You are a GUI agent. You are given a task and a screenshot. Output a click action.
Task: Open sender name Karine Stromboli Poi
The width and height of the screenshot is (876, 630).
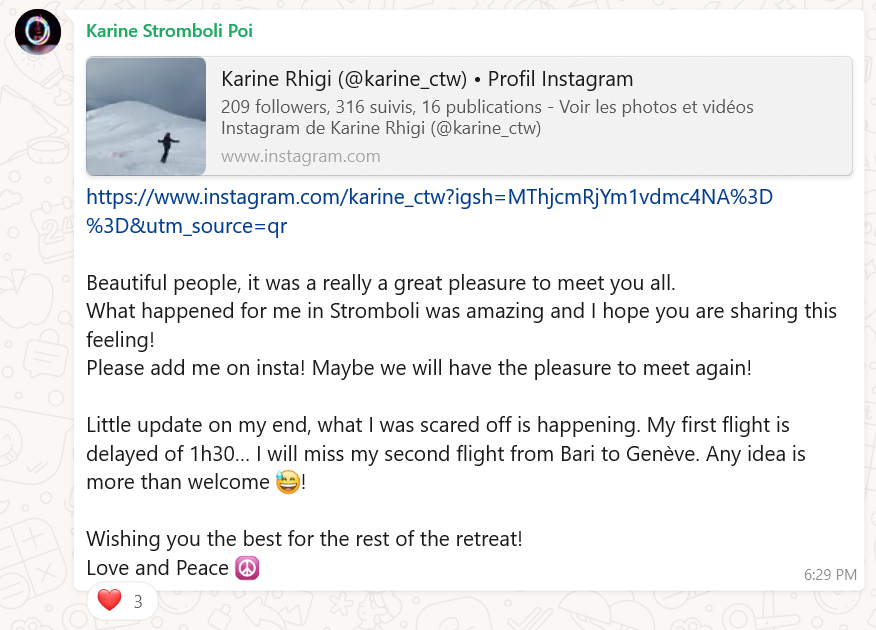click(169, 31)
